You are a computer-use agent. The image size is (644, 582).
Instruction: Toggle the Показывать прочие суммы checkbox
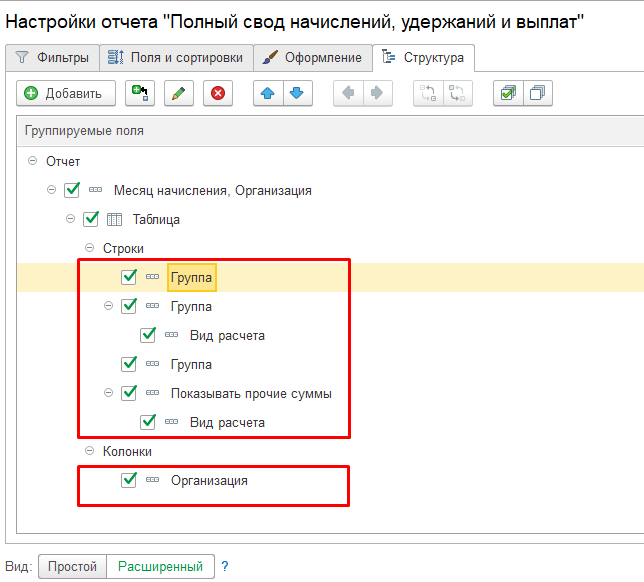[x=128, y=394]
